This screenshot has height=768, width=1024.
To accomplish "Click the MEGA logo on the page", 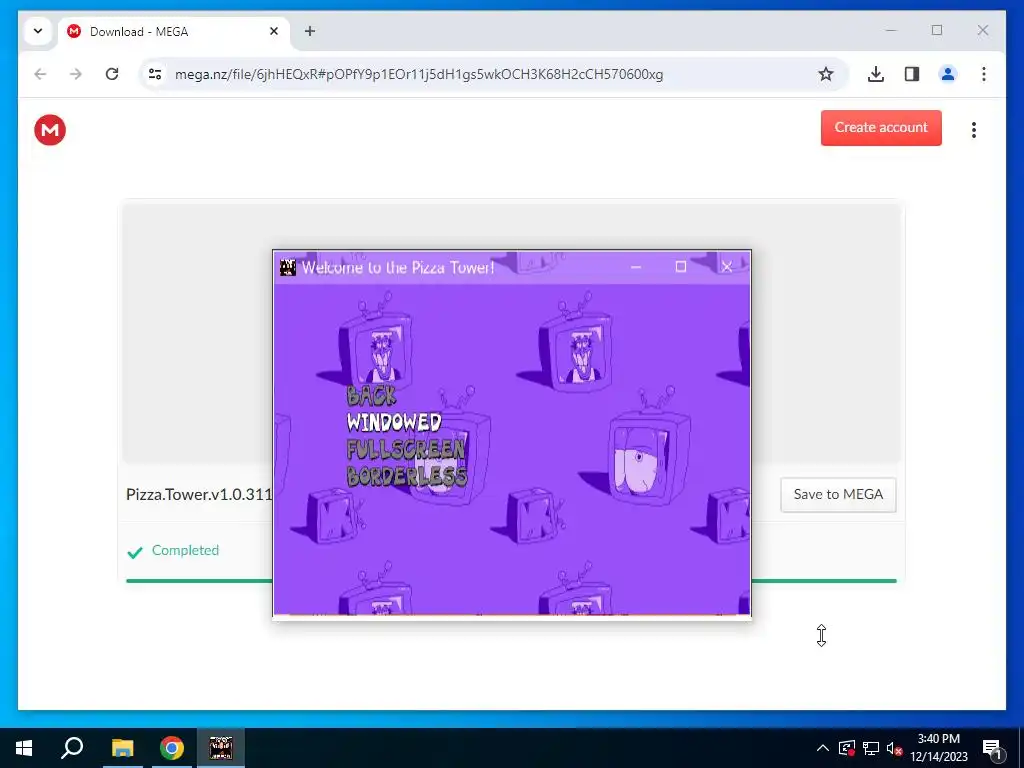I will (50, 129).
